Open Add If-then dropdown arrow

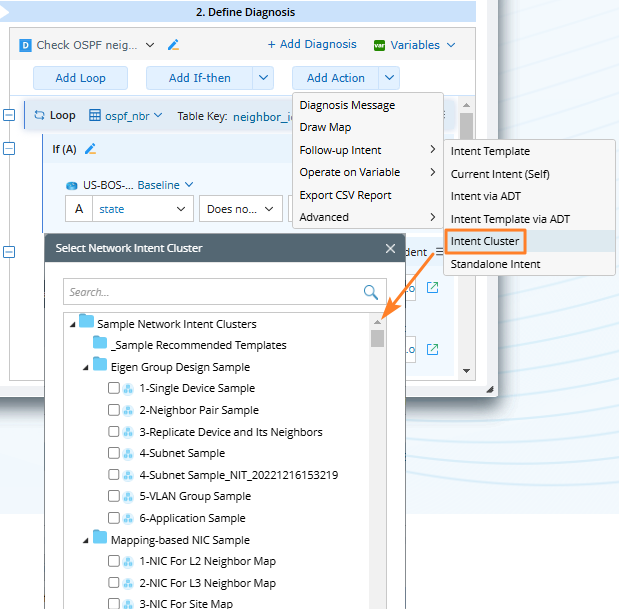pyautogui.click(x=263, y=78)
